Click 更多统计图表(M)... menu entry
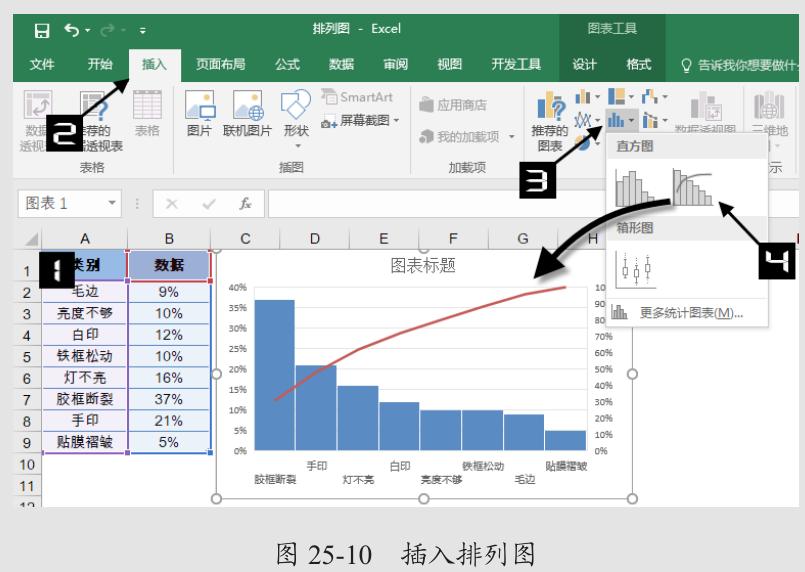This screenshot has width=805, height=572. pyautogui.click(x=687, y=313)
